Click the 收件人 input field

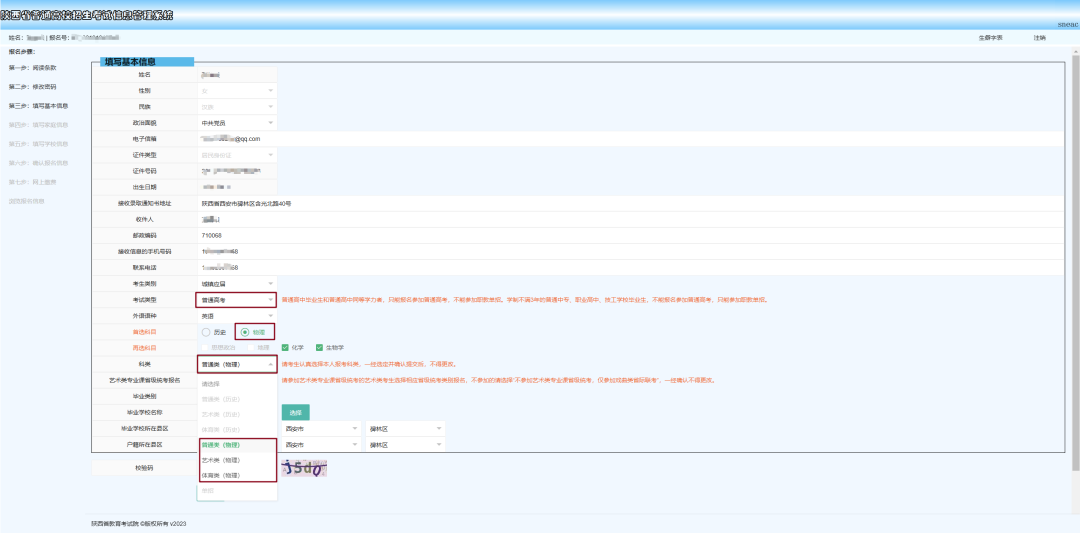631,219
